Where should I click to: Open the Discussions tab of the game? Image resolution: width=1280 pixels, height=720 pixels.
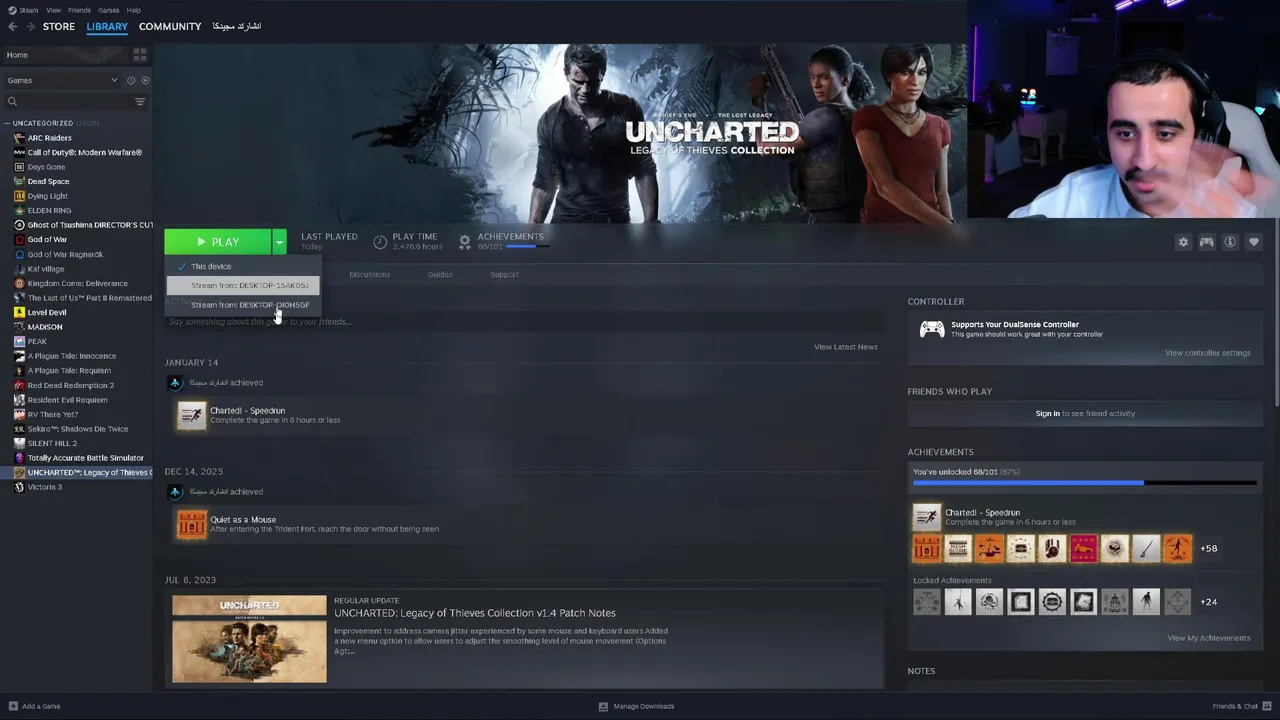(370, 274)
